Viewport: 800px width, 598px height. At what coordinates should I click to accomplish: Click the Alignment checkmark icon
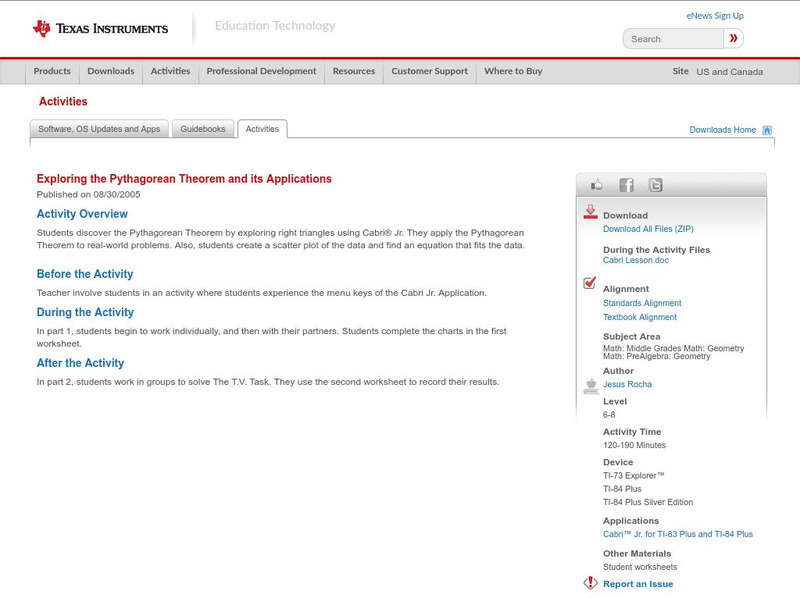click(x=590, y=283)
